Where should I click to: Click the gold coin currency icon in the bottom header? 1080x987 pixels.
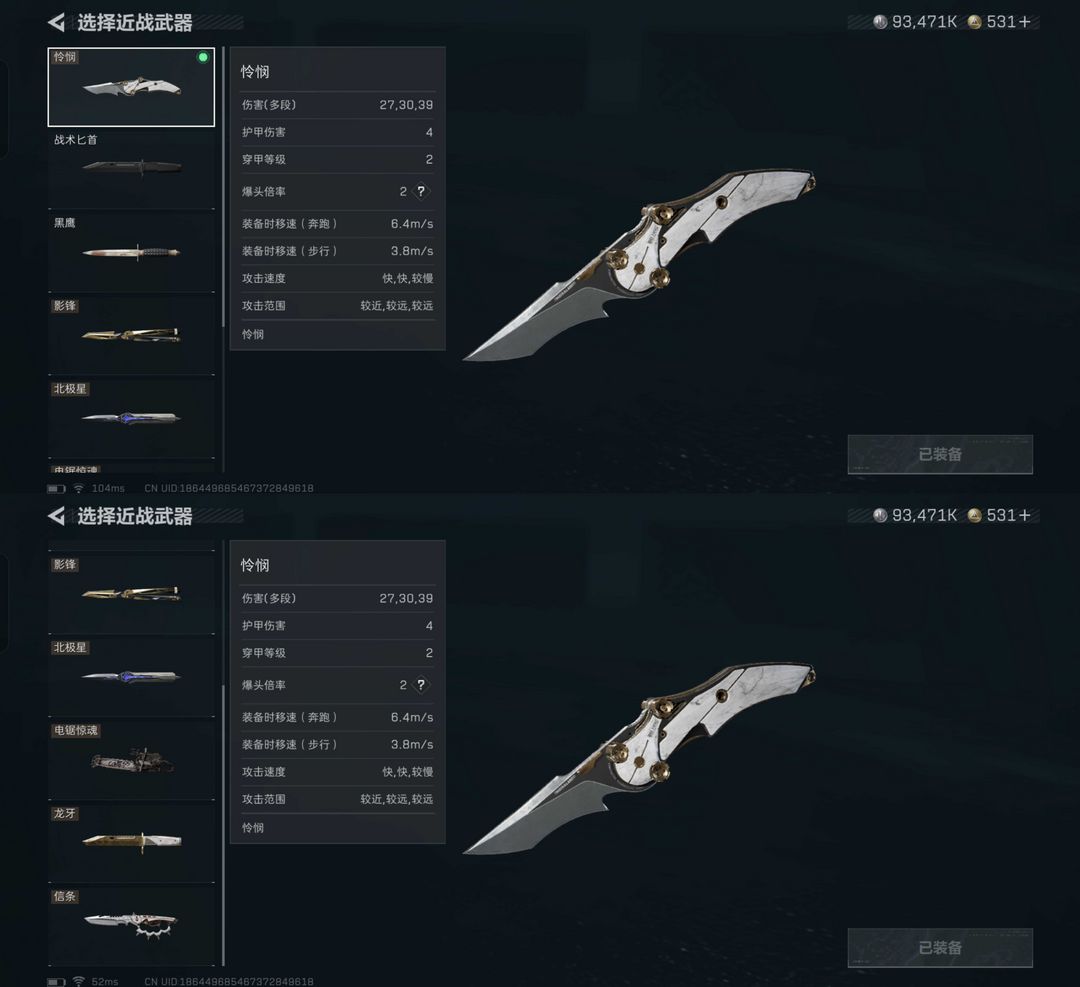click(974, 515)
